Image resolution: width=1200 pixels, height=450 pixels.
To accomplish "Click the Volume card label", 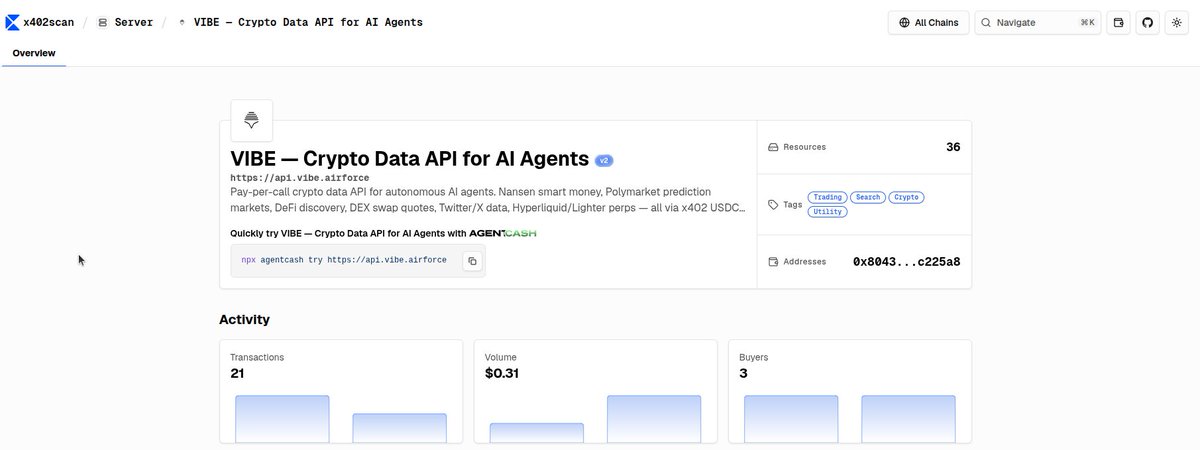I will pos(501,357).
